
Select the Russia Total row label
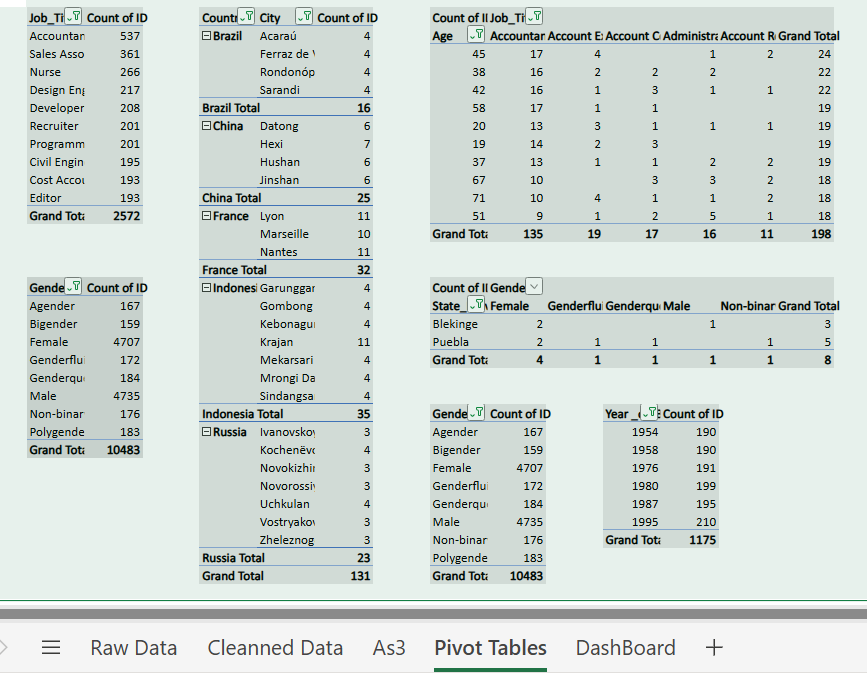click(x=233, y=558)
